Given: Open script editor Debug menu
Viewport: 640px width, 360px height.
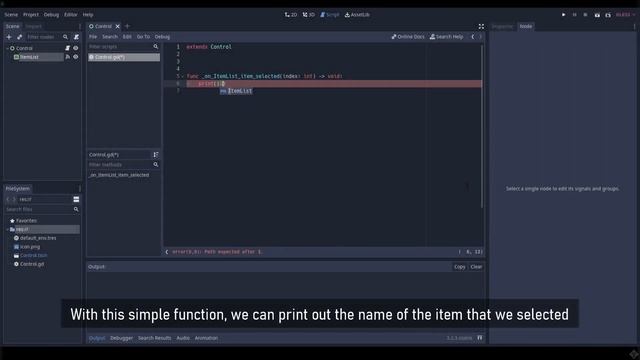Looking at the screenshot, I should pos(162,37).
